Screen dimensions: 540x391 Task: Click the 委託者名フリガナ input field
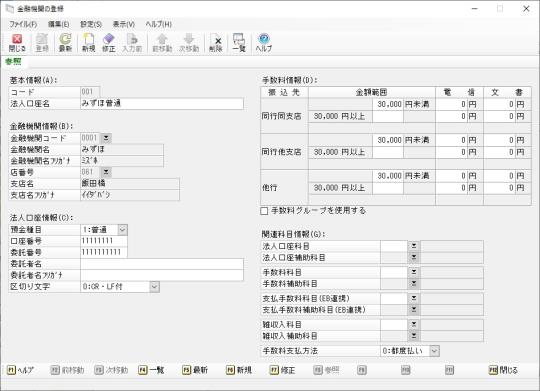[162, 275]
